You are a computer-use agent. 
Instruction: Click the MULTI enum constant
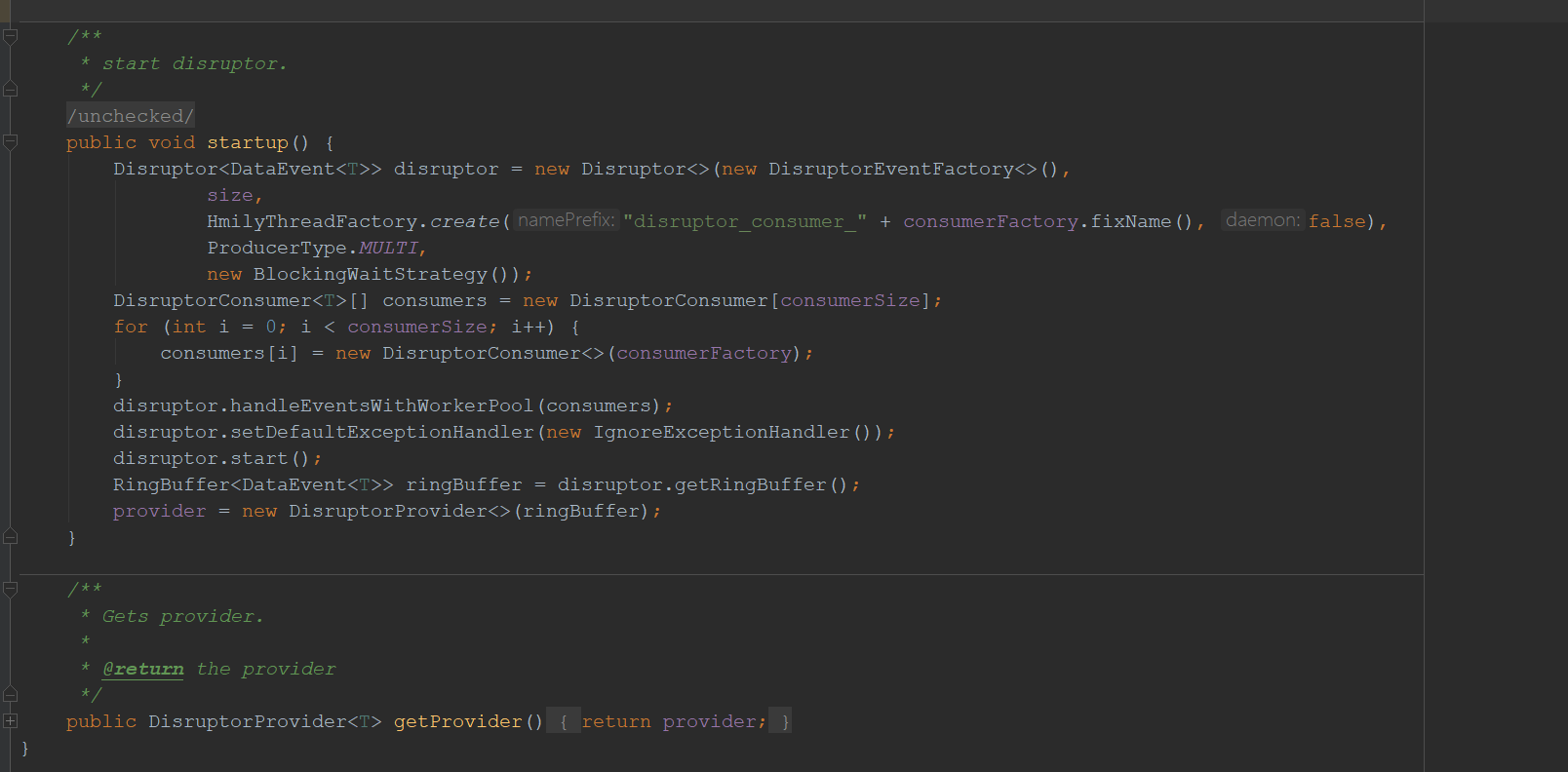(x=388, y=248)
